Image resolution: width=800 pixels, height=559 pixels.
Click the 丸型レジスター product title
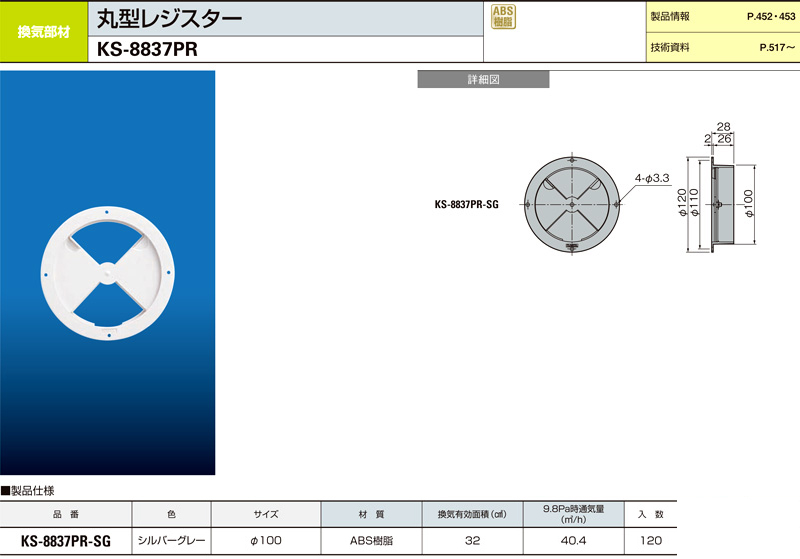[169, 19]
